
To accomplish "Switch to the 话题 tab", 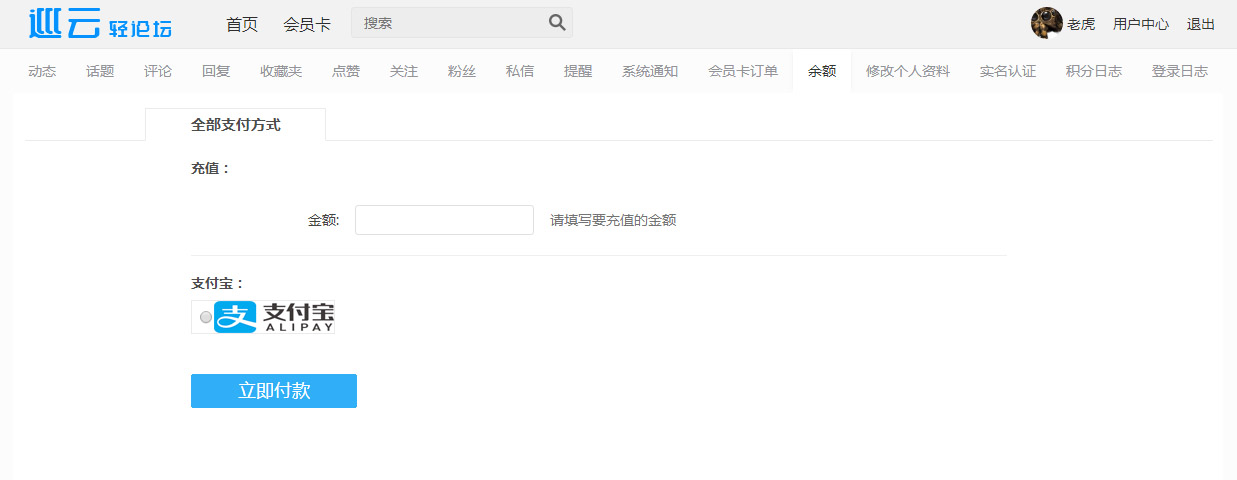I will tap(100, 71).
